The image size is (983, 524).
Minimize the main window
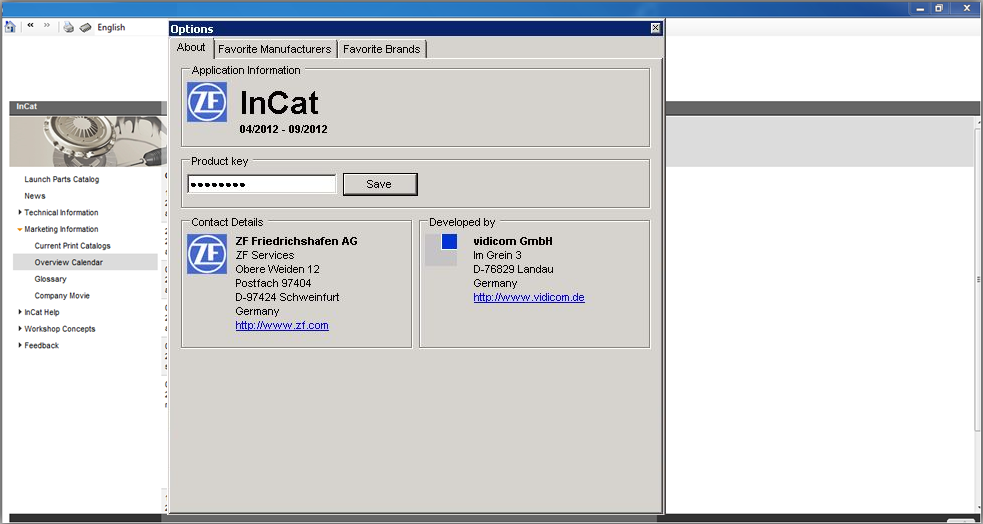(920, 8)
